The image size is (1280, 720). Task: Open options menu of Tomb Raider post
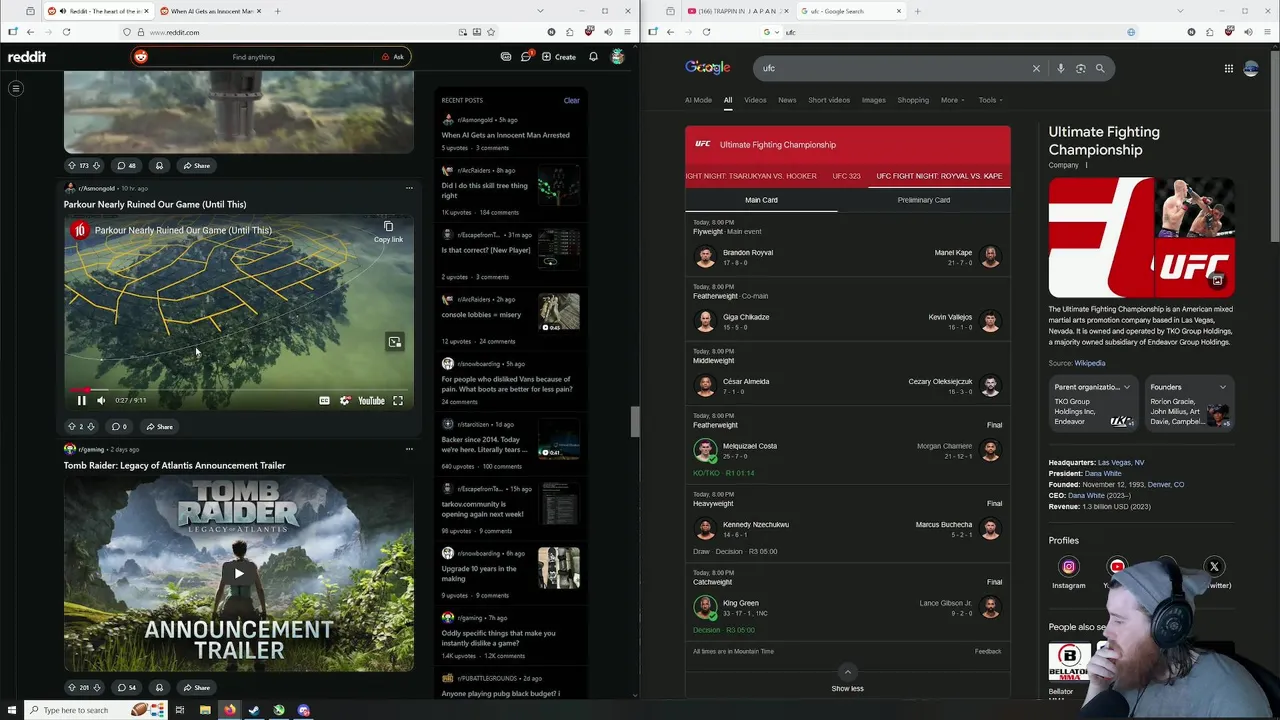point(409,449)
